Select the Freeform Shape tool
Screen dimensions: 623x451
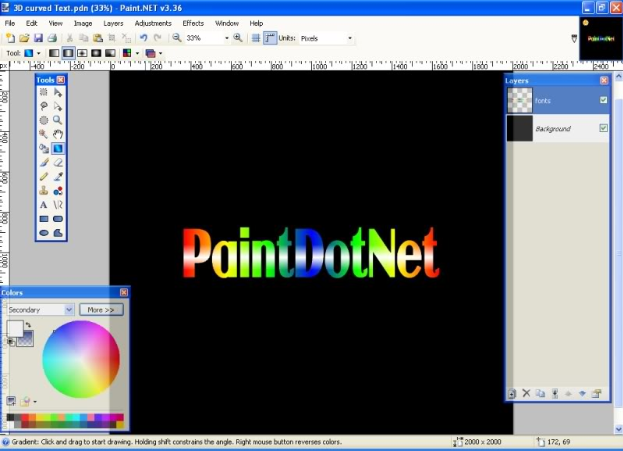coord(58,233)
